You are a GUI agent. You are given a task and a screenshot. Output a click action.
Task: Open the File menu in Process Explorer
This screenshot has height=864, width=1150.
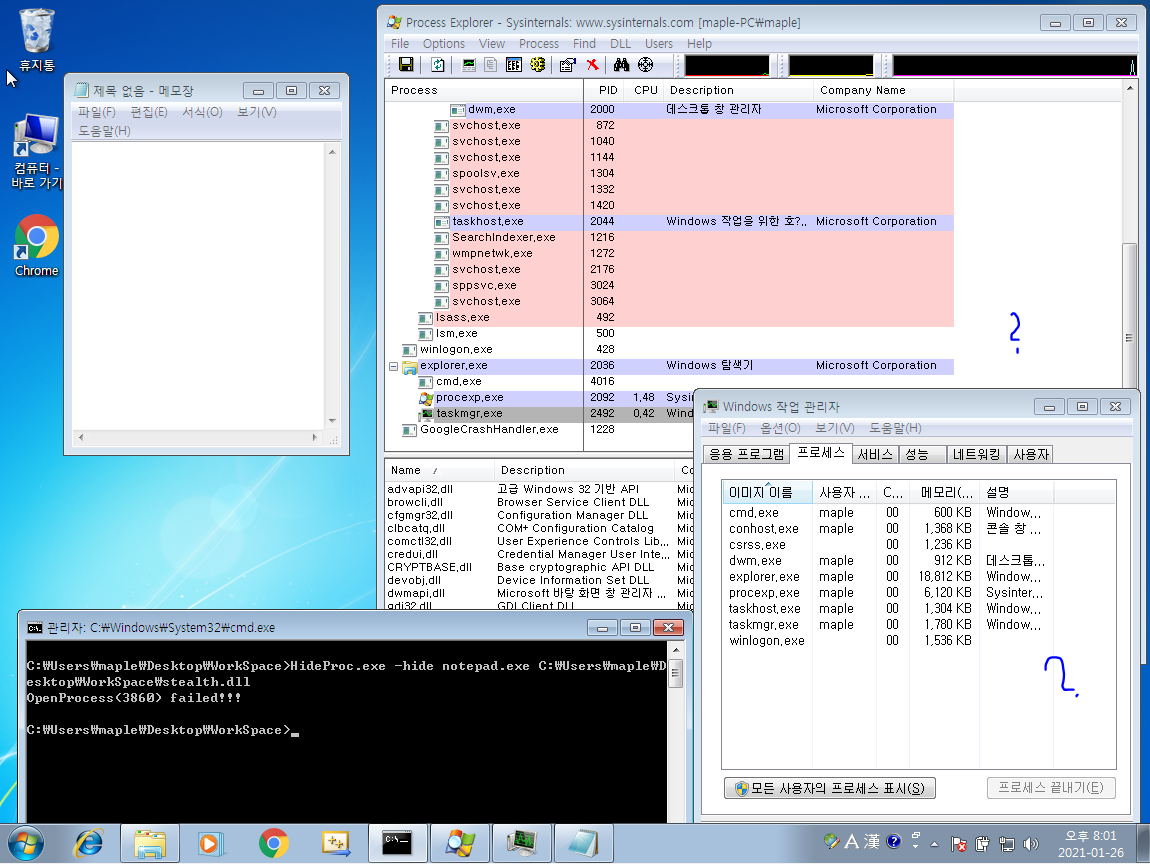[400, 44]
